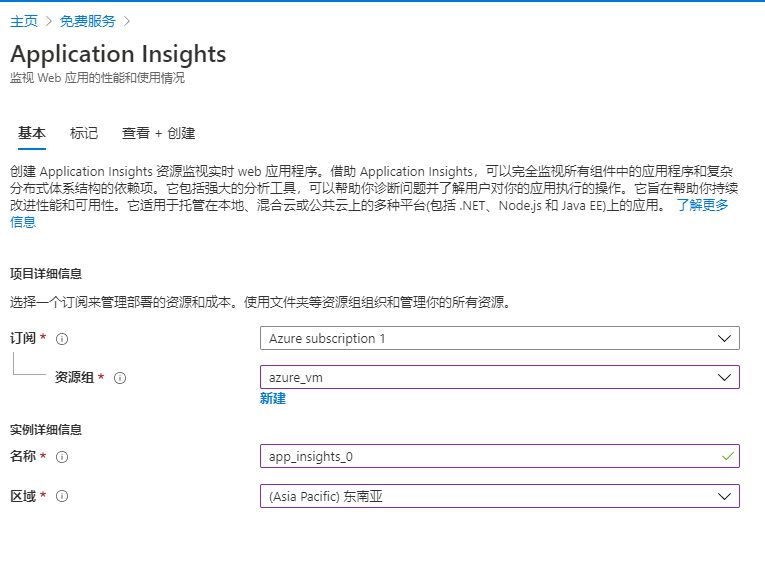
Task: Click the Application Insights page title
Action: coord(119,54)
